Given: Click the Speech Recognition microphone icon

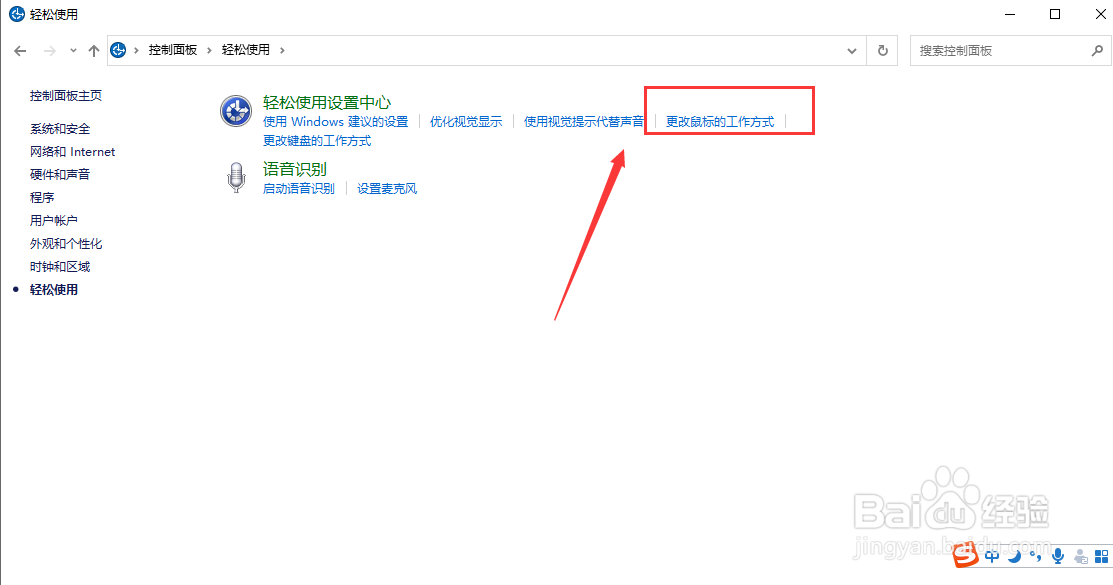Looking at the screenshot, I should point(236,178).
